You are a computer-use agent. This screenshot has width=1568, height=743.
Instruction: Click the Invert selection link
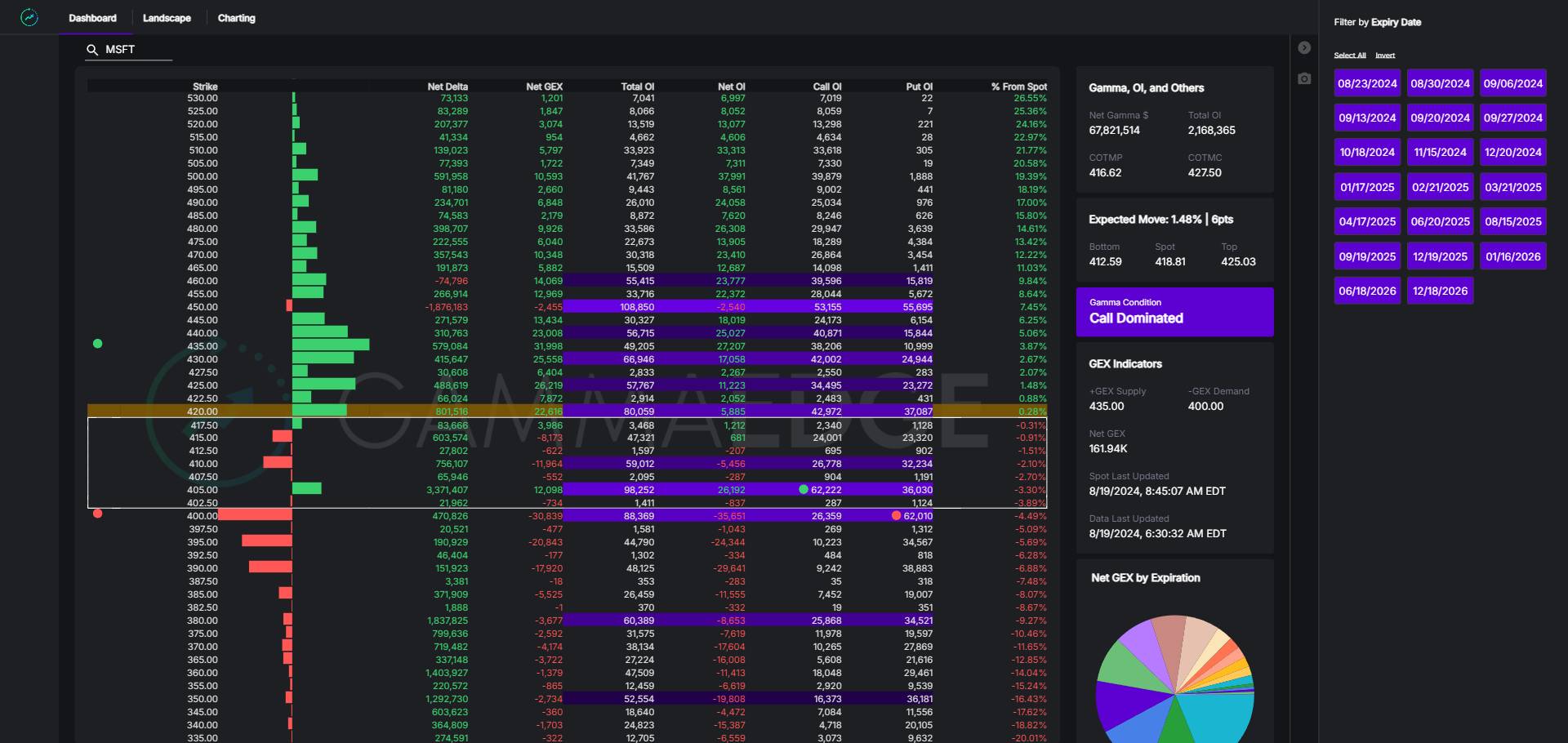tap(1385, 56)
